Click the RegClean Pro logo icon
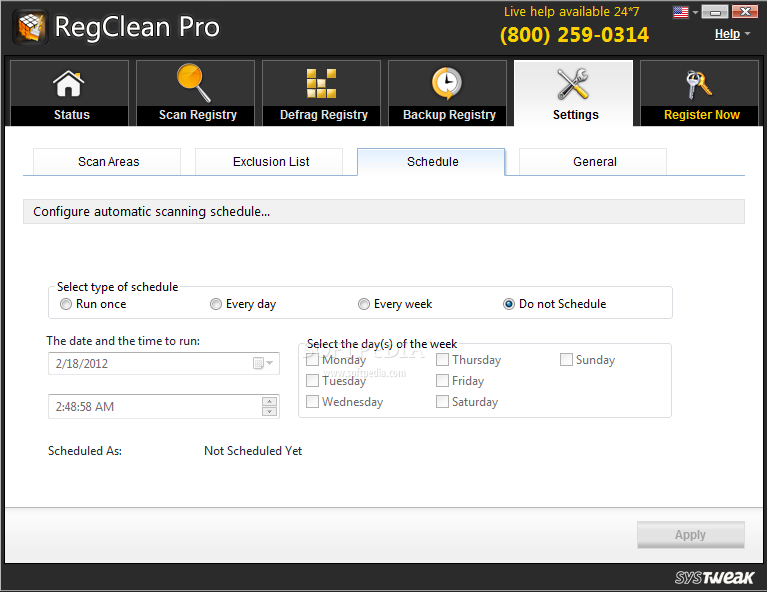The width and height of the screenshot is (767, 592). pos(30,27)
